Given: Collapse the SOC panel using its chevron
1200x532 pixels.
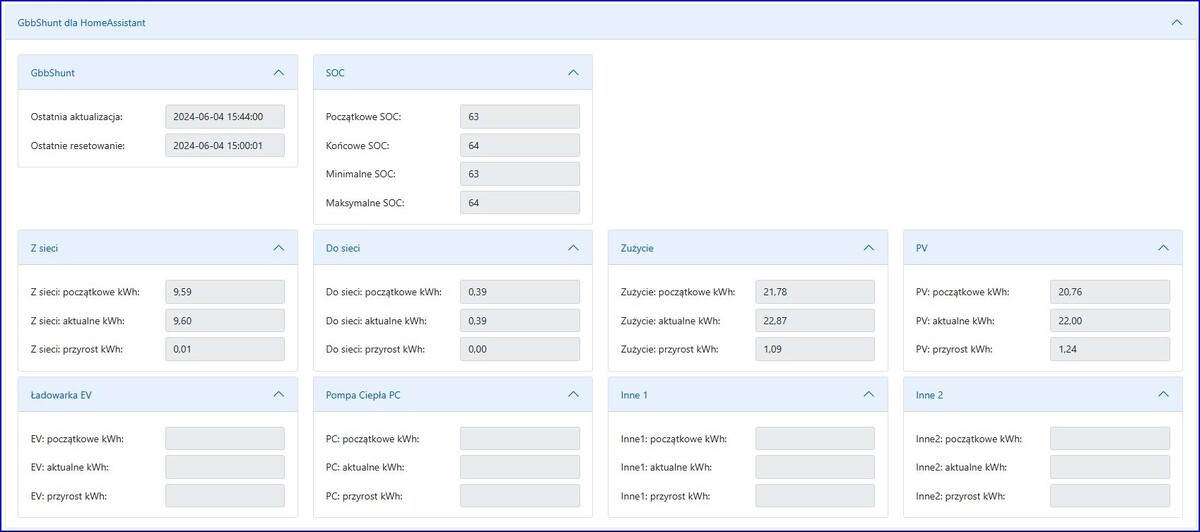Looking at the screenshot, I should click(x=573, y=72).
